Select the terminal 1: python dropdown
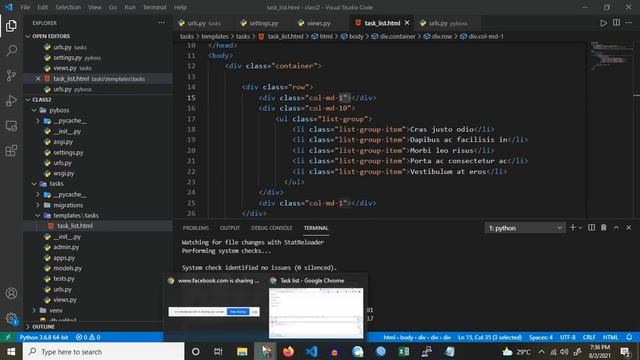 pyautogui.click(x=525, y=228)
